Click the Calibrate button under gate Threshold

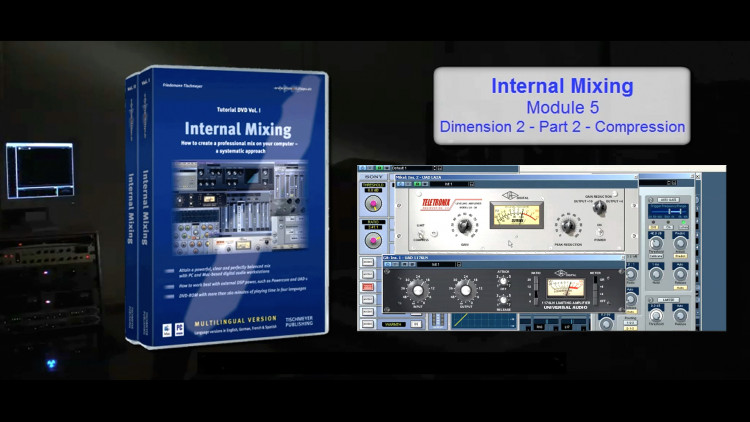(656, 256)
